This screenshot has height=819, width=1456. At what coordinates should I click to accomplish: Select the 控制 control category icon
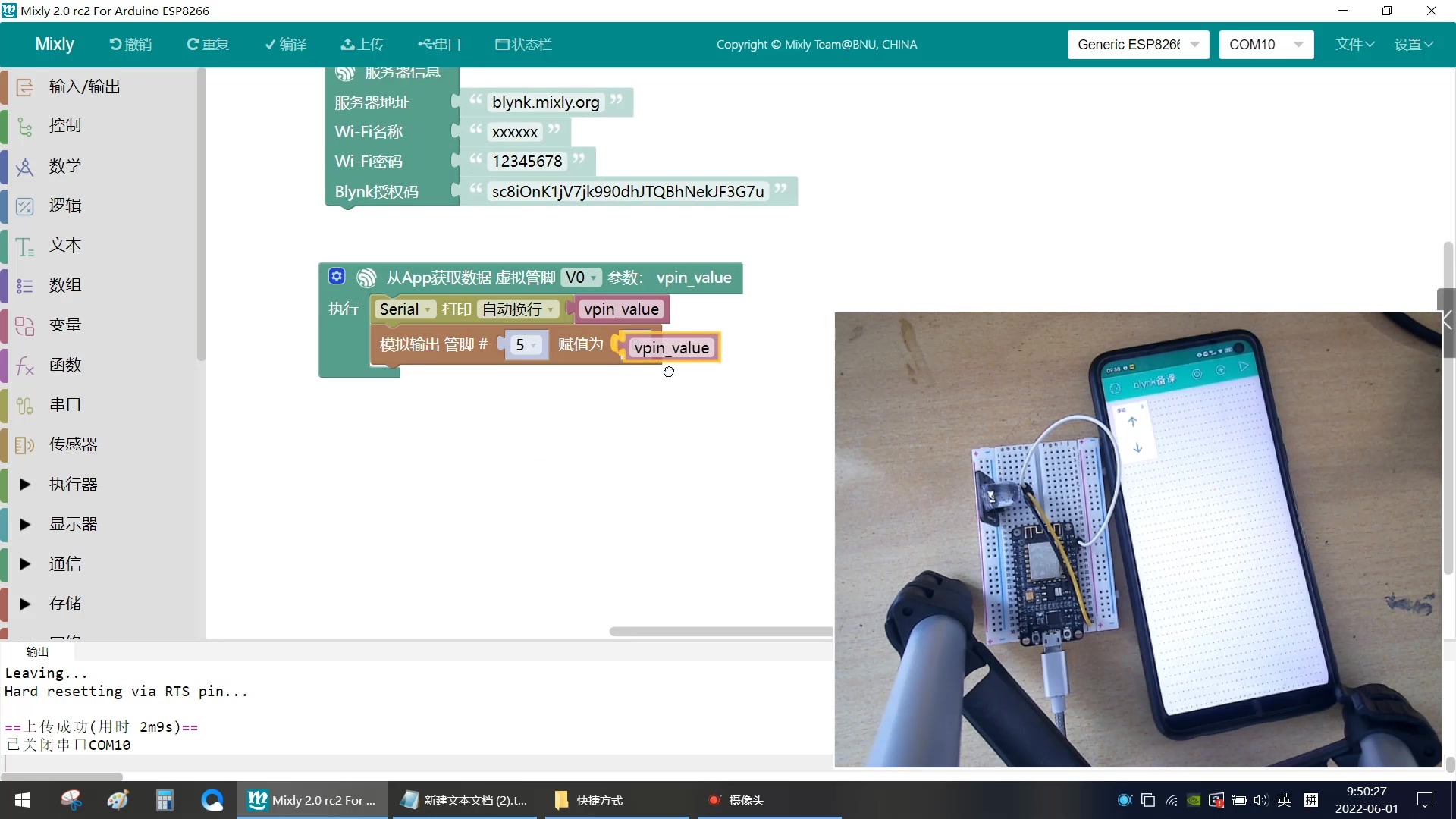point(25,126)
